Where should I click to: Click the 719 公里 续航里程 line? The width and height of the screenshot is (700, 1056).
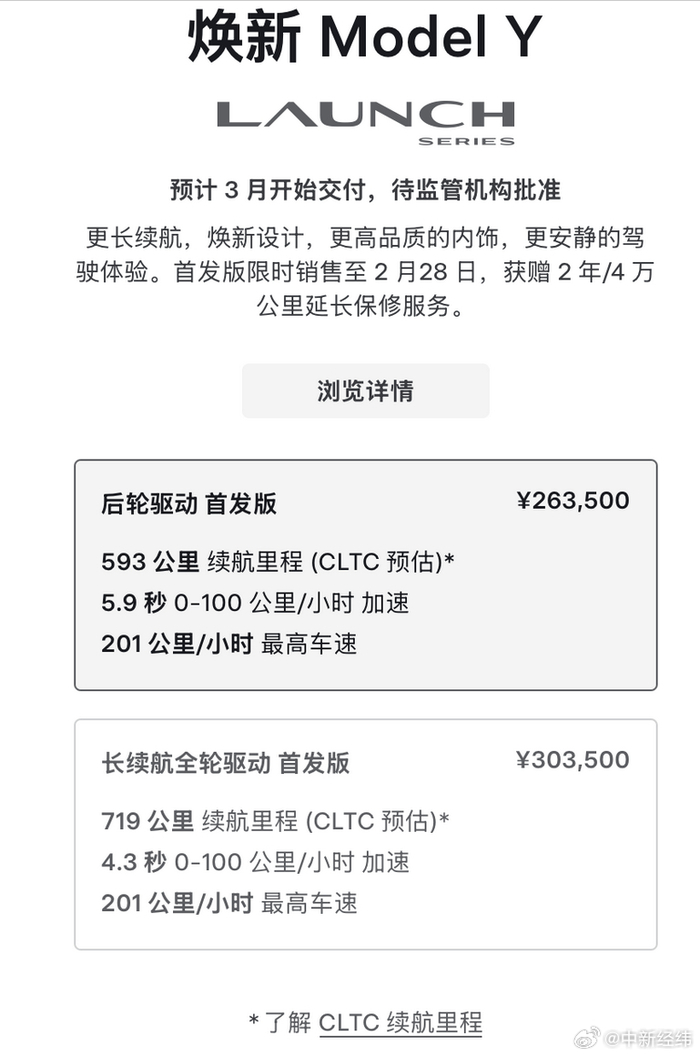coord(275,822)
